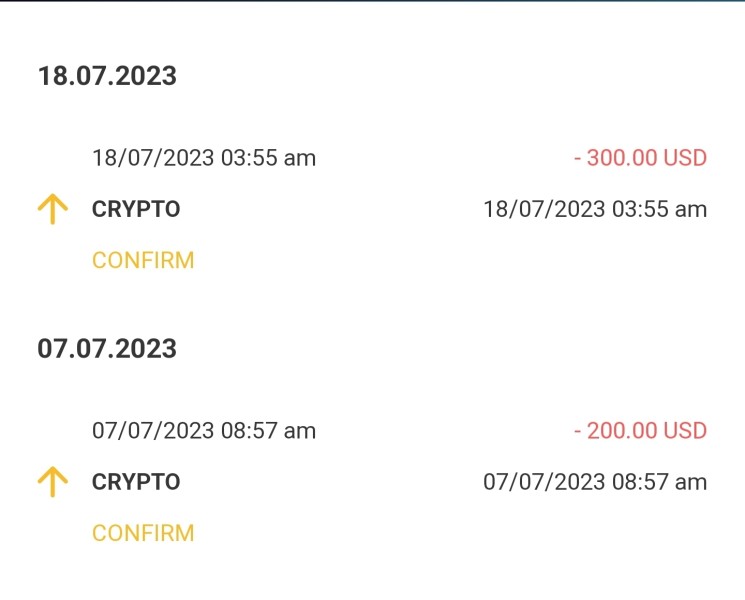This screenshot has height=600, width=745.
Task: Click the 07.07.2023 date section header
Action: pos(107,349)
